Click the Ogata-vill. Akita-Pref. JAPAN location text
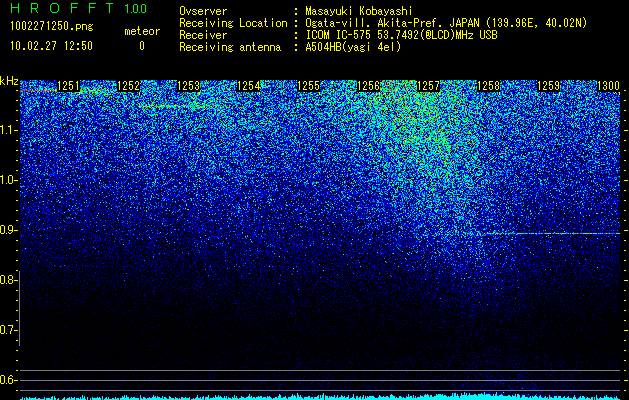The width and height of the screenshot is (629, 400). (x=447, y=24)
